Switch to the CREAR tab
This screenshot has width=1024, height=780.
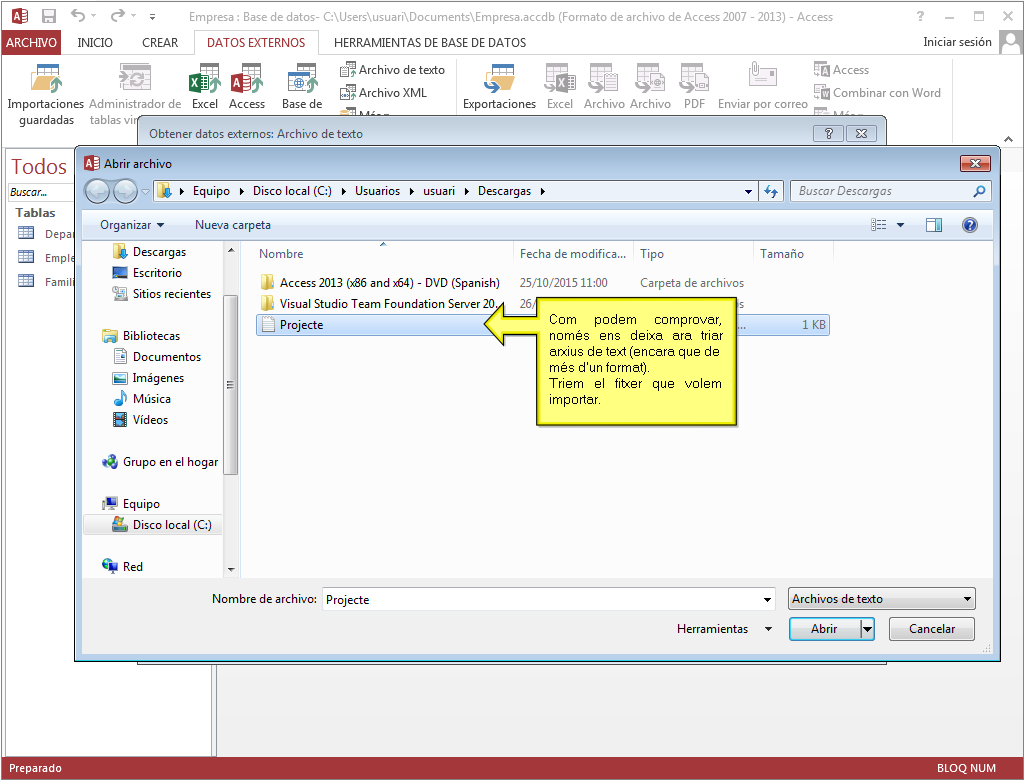160,42
